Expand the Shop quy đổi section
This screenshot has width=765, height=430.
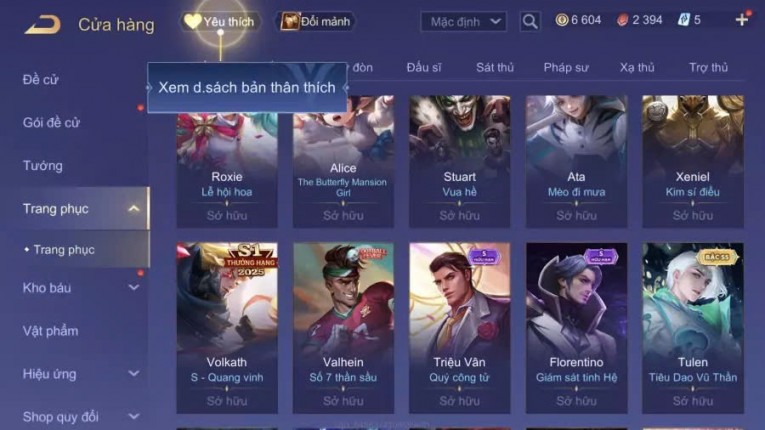[x=133, y=416]
